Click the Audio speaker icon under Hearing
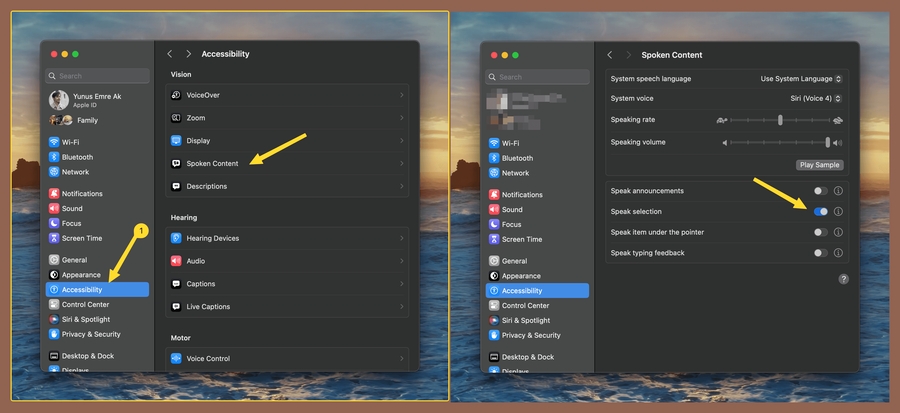Viewport: 900px width, 413px height. pyautogui.click(x=176, y=261)
